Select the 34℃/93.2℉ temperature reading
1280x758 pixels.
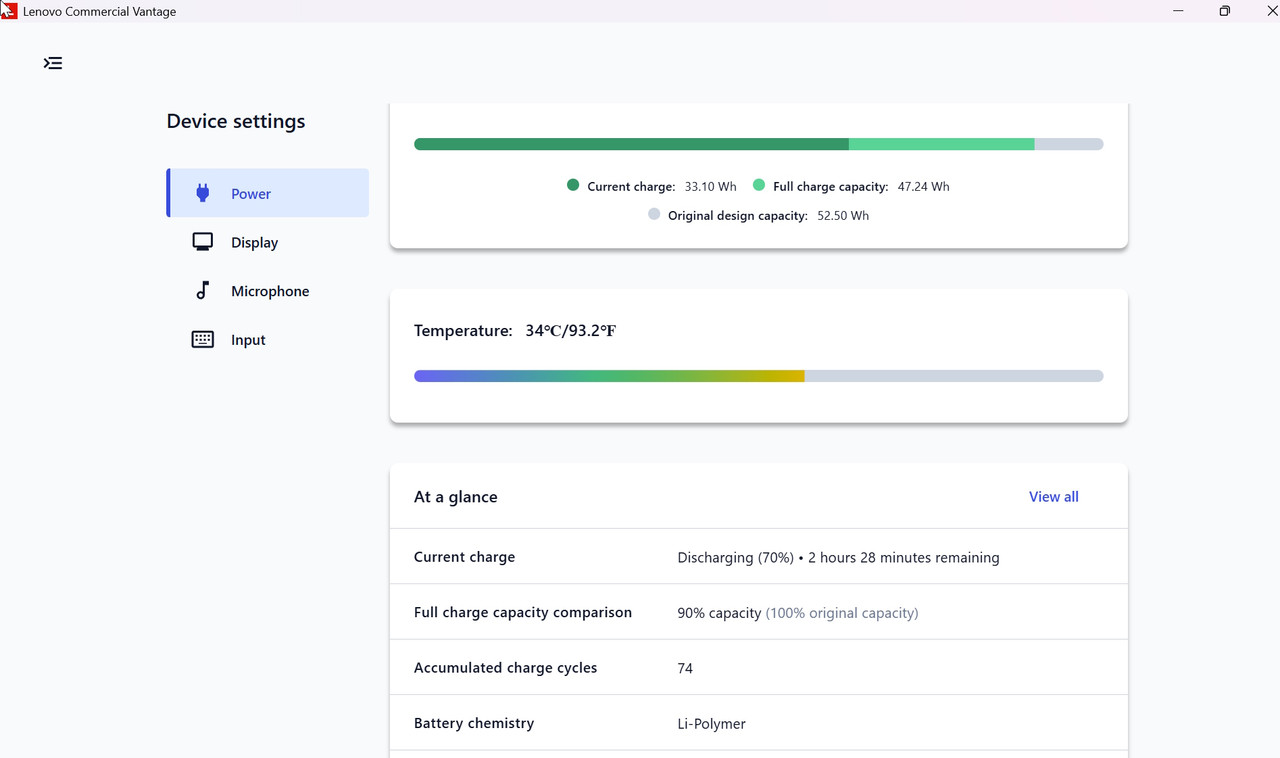pos(571,331)
